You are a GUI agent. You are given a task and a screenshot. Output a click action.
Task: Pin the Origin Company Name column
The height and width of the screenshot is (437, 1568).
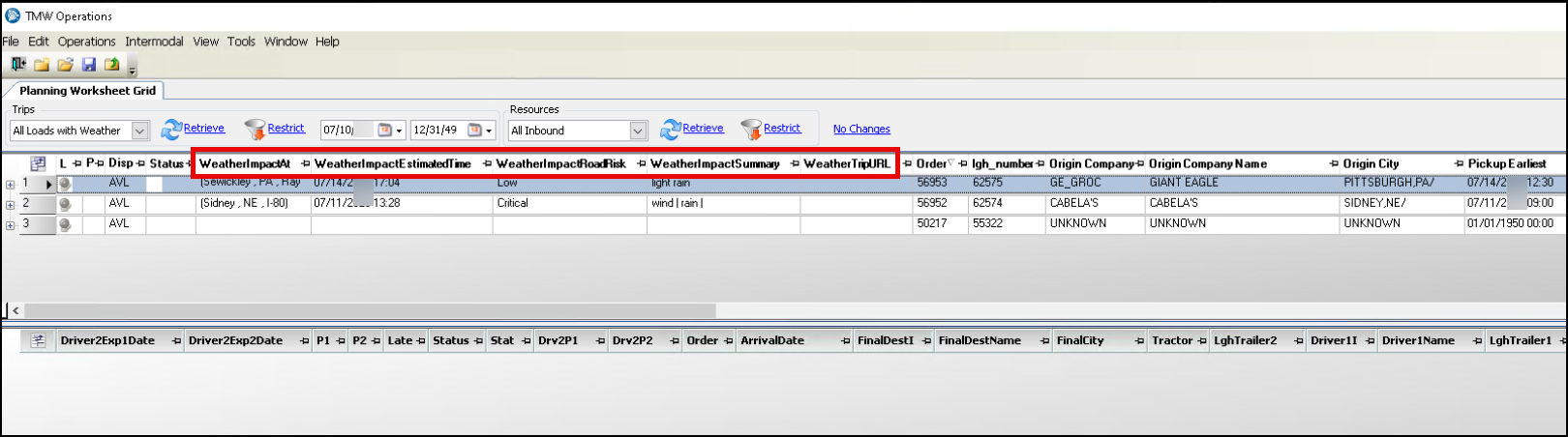[1334, 164]
